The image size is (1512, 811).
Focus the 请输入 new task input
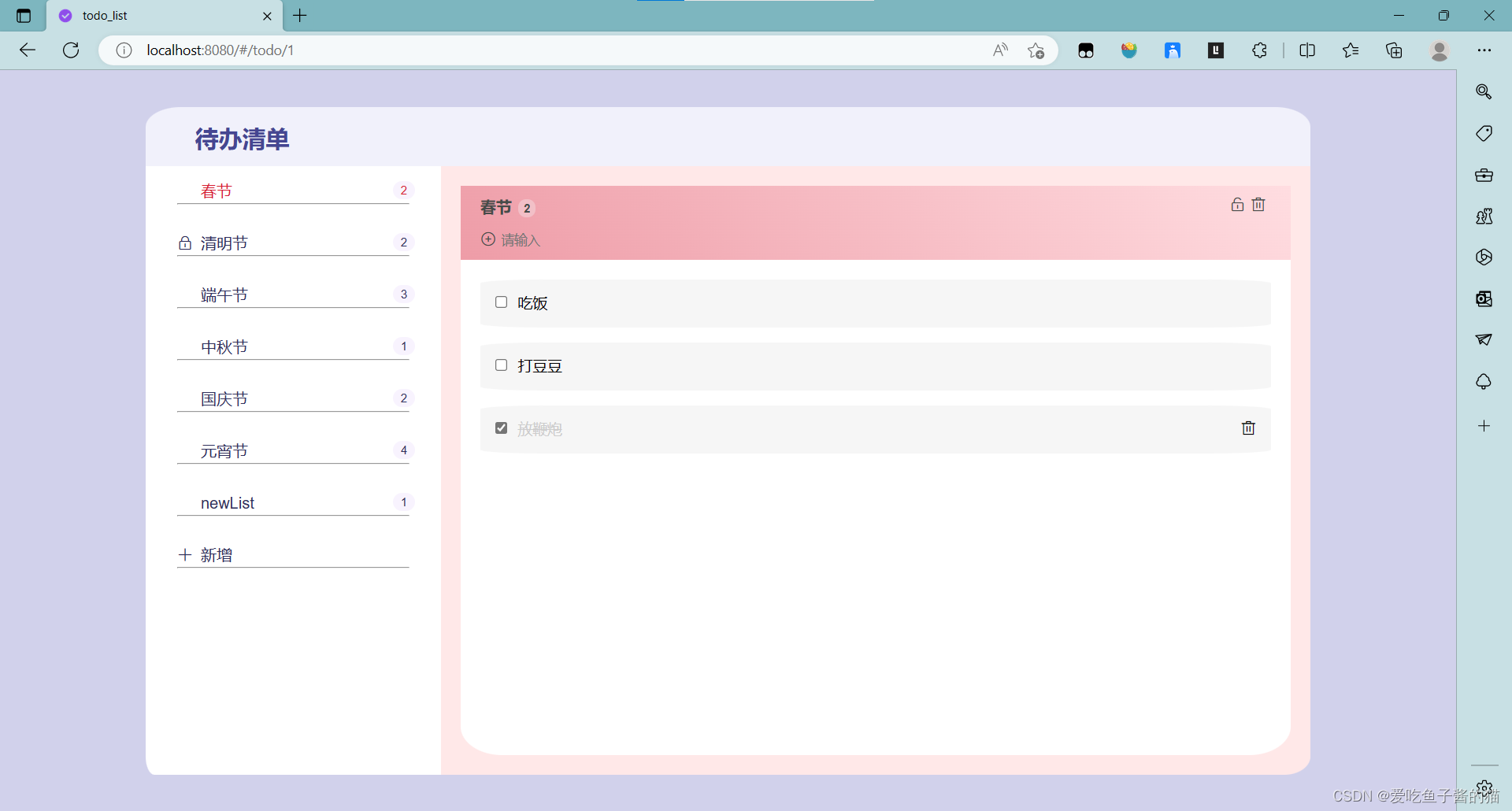click(521, 240)
